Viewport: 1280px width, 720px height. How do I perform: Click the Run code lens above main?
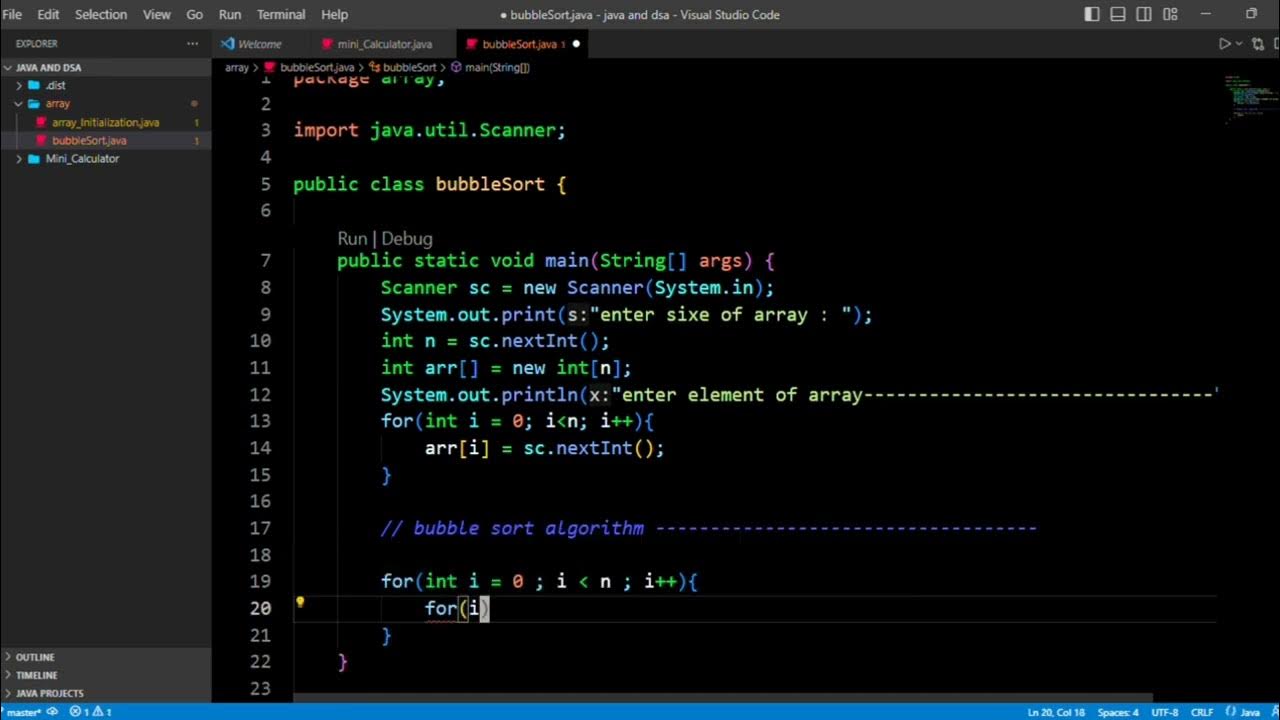tap(352, 239)
